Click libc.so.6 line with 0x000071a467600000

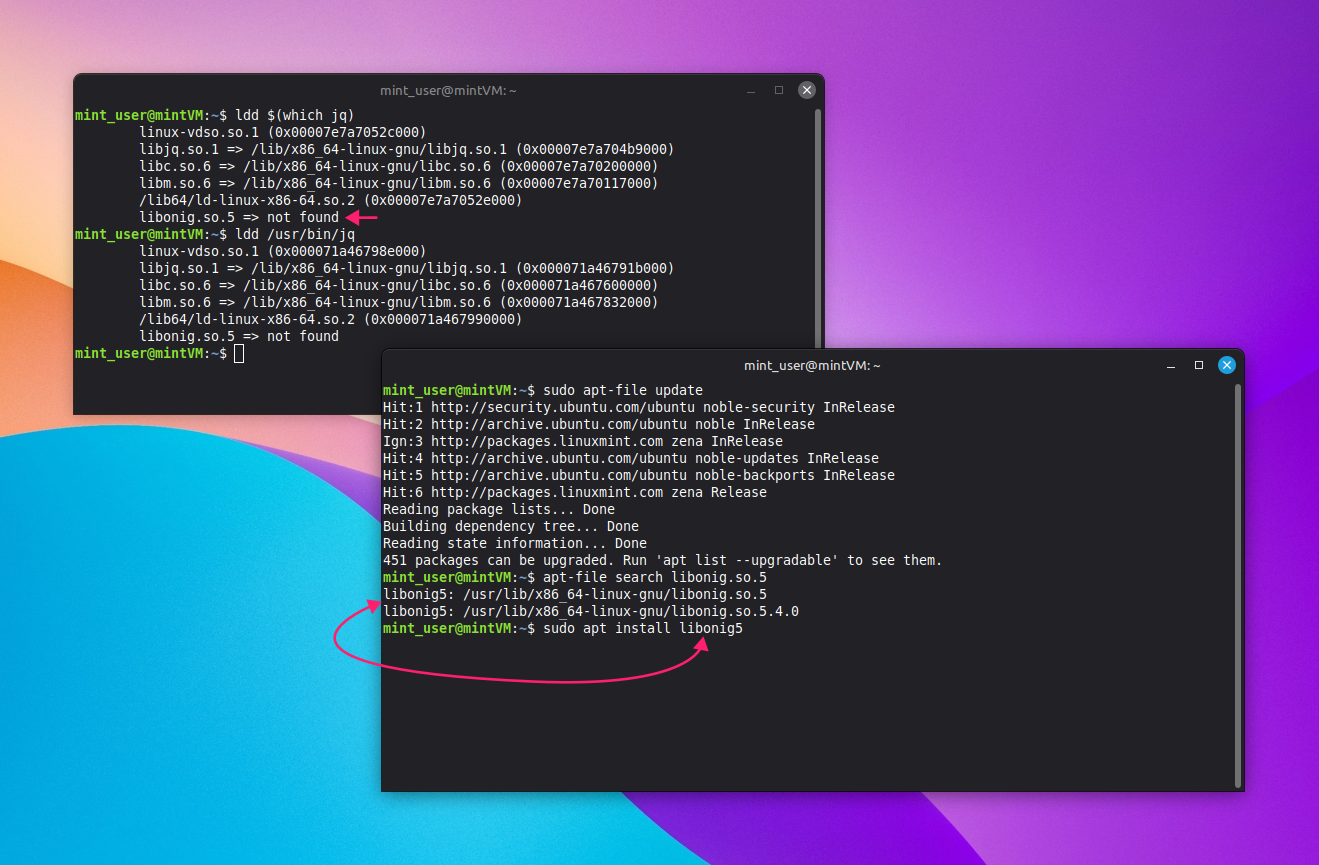coord(399,285)
